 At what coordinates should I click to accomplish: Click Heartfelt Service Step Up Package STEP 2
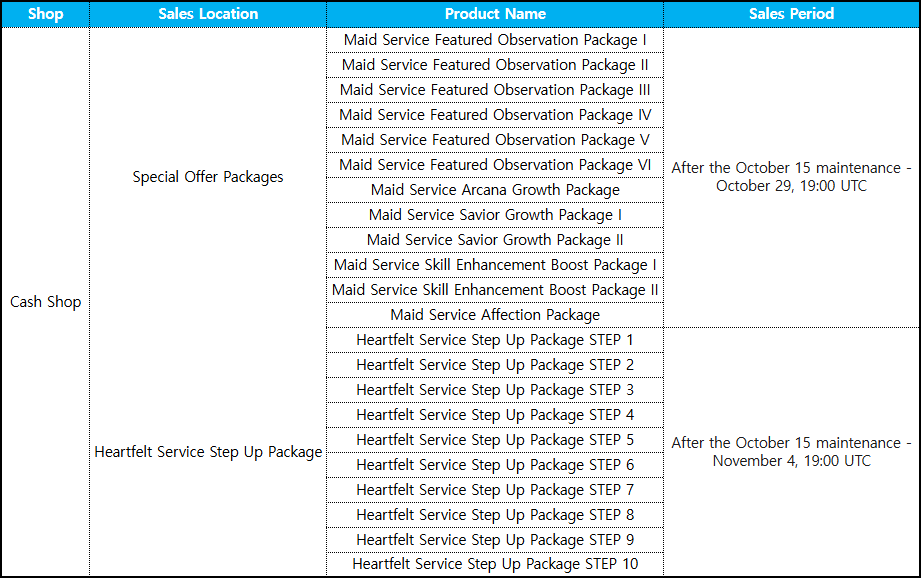pos(495,365)
